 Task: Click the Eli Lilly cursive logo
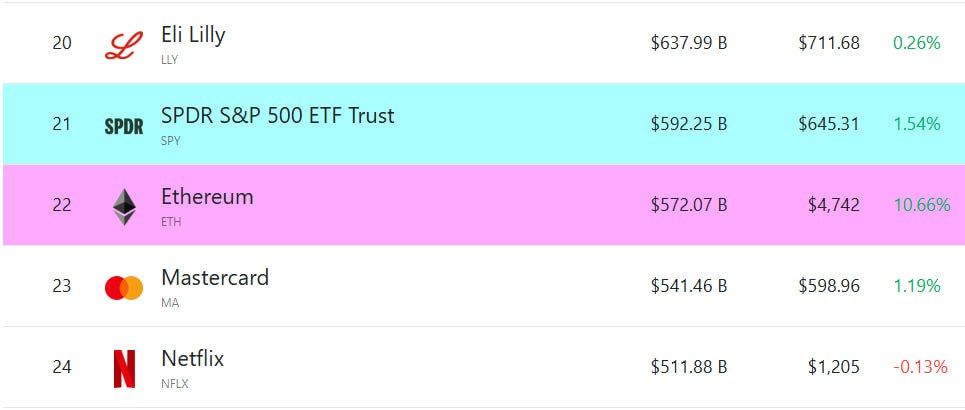(x=124, y=46)
